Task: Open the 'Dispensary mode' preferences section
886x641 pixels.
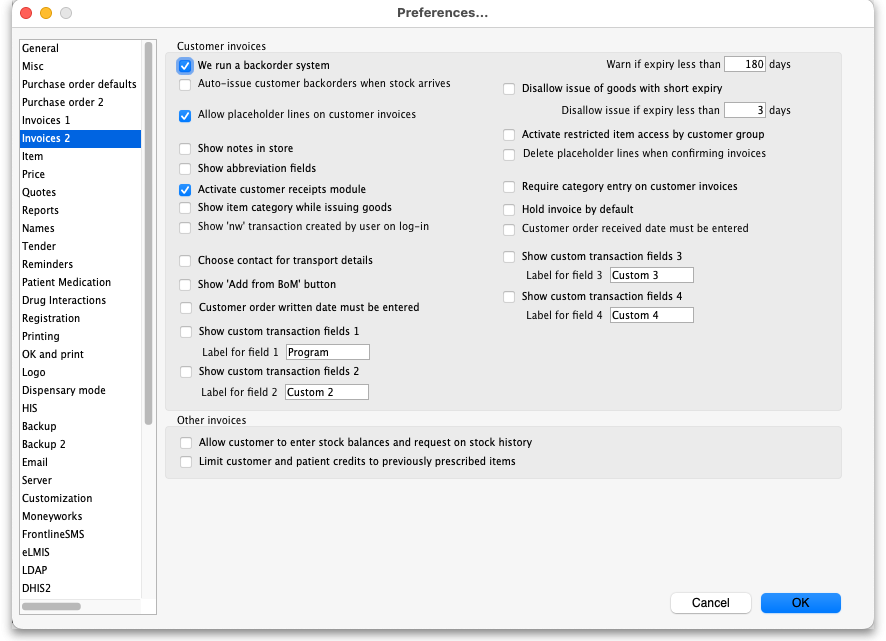Action: [x=63, y=390]
